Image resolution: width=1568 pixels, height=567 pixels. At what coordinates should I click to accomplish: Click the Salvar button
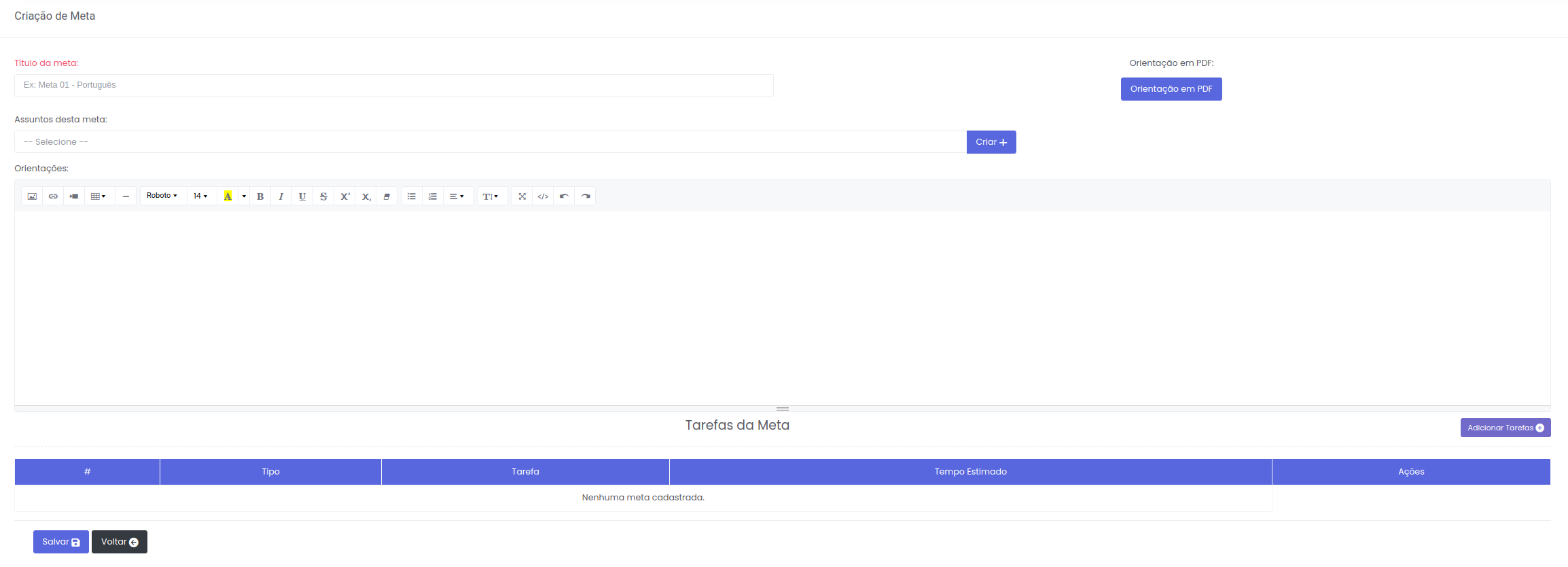pyautogui.click(x=60, y=542)
